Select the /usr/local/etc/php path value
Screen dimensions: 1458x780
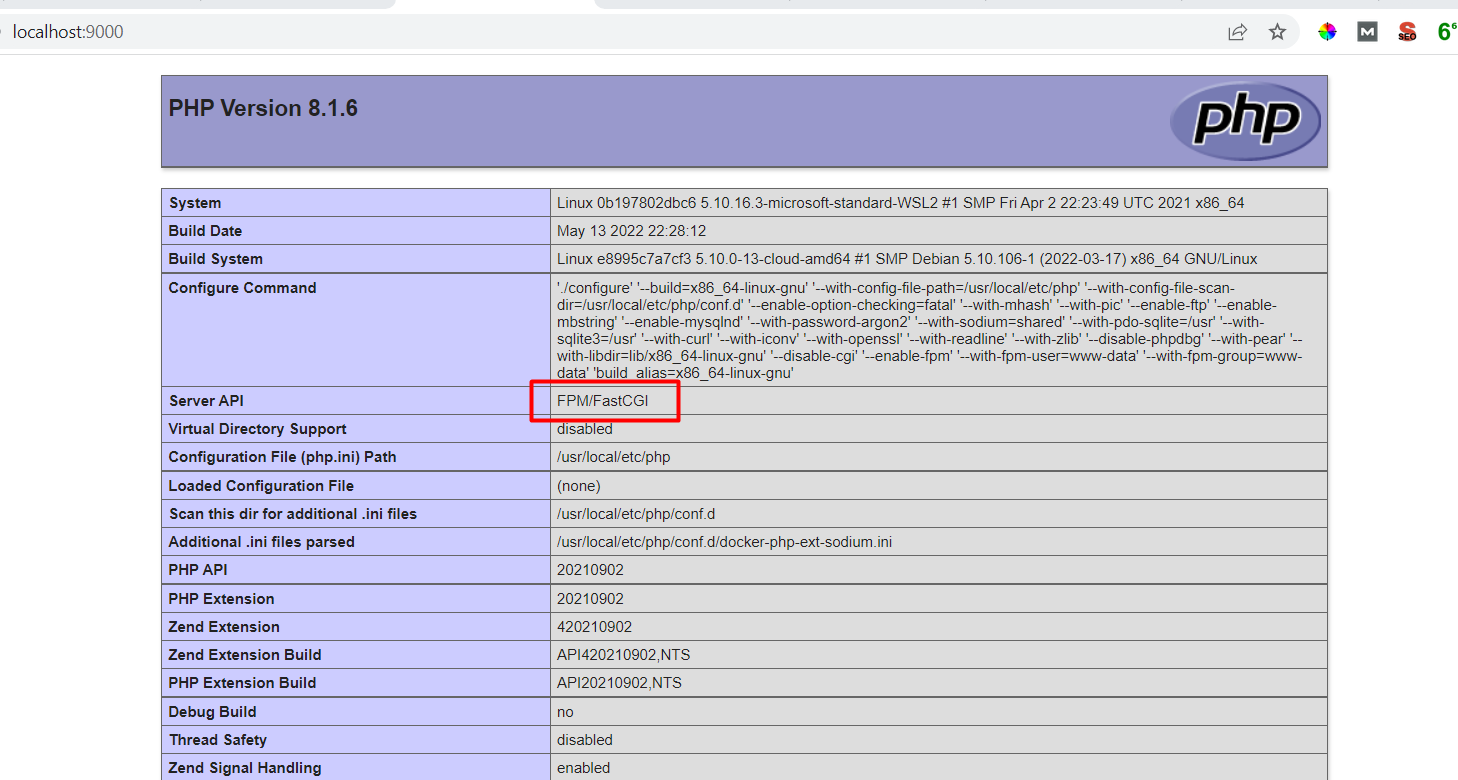coord(613,457)
